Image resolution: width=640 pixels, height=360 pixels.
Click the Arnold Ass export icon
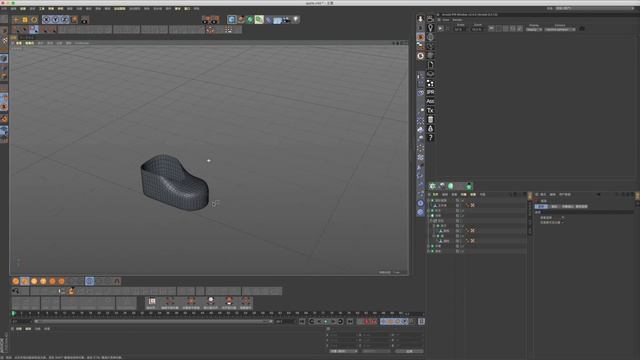[430, 101]
